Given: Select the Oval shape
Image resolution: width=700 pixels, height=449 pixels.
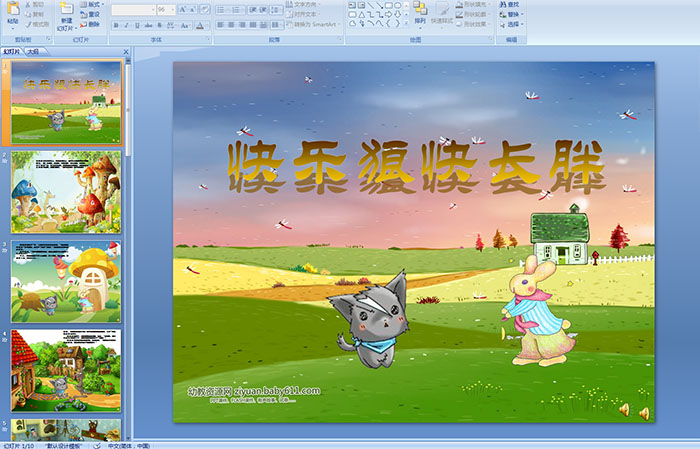Looking at the screenshot, I should click(x=398, y=5).
